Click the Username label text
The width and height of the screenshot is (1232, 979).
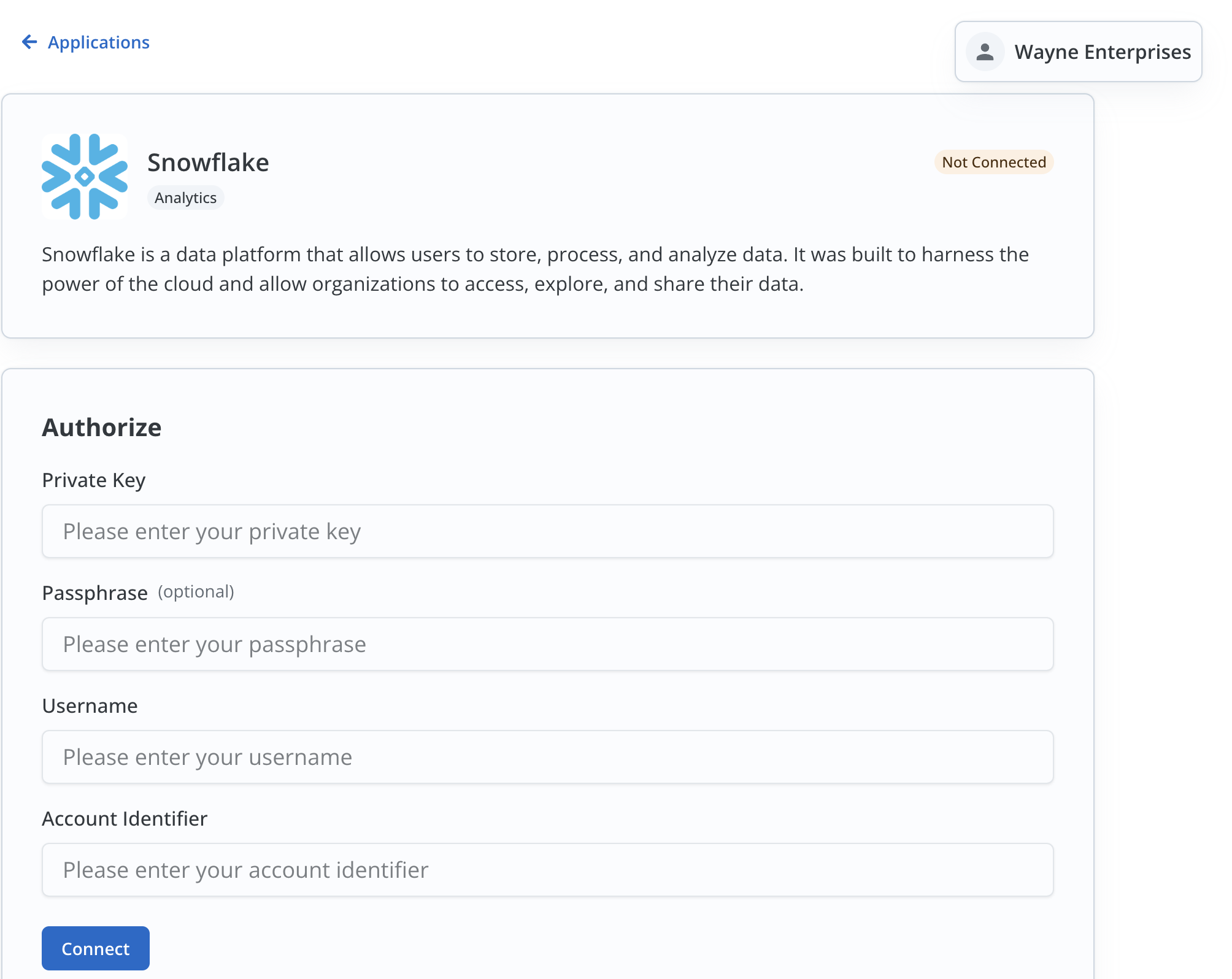point(90,705)
